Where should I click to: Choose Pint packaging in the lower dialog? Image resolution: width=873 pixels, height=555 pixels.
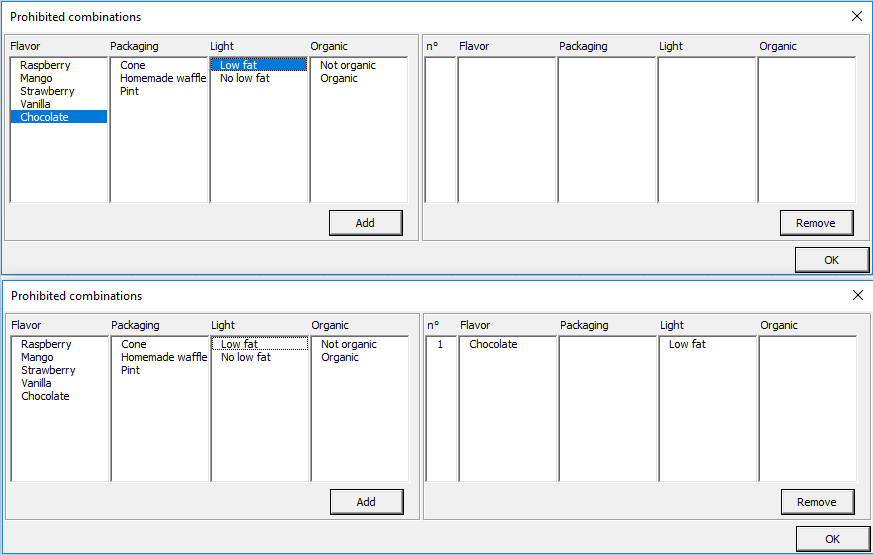pos(130,370)
